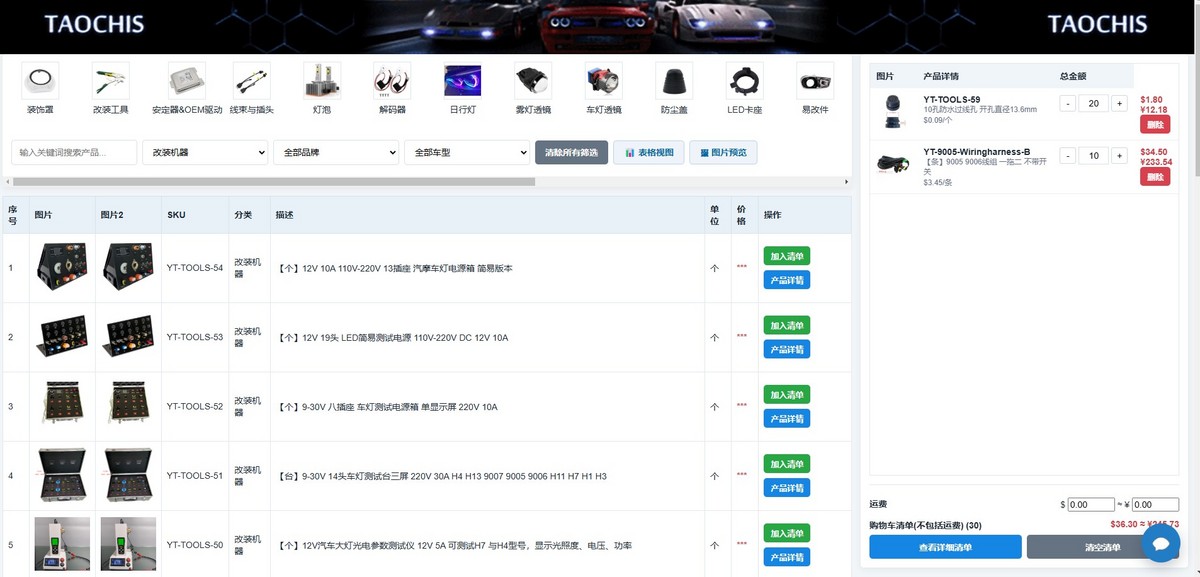The image size is (1200, 577).
Task: Open first thumbnail image of YT-TOOLS-51
Action: click(62, 475)
